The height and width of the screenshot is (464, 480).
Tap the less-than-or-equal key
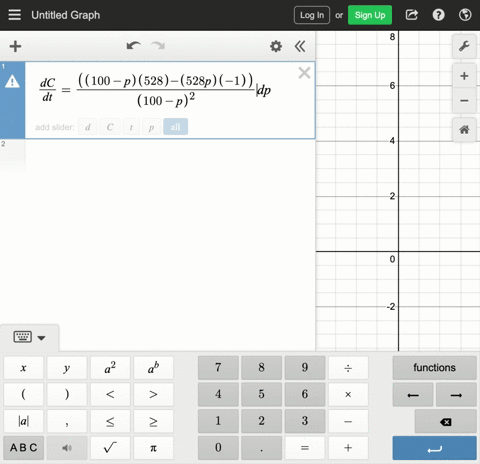pyautogui.click(x=110, y=421)
